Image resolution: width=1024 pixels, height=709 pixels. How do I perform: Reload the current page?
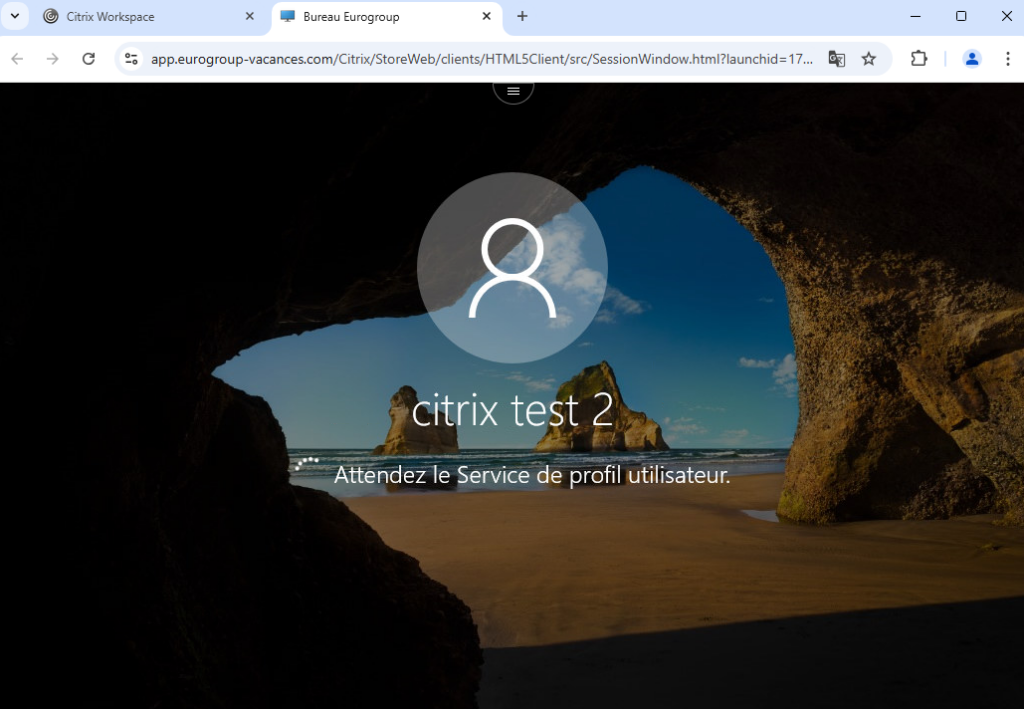[x=88, y=59]
